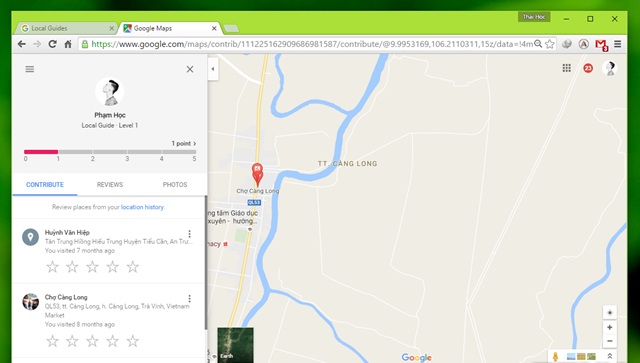The height and width of the screenshot is (363, 640).
Task: Open the location history link
Action: tap(142, 207)
